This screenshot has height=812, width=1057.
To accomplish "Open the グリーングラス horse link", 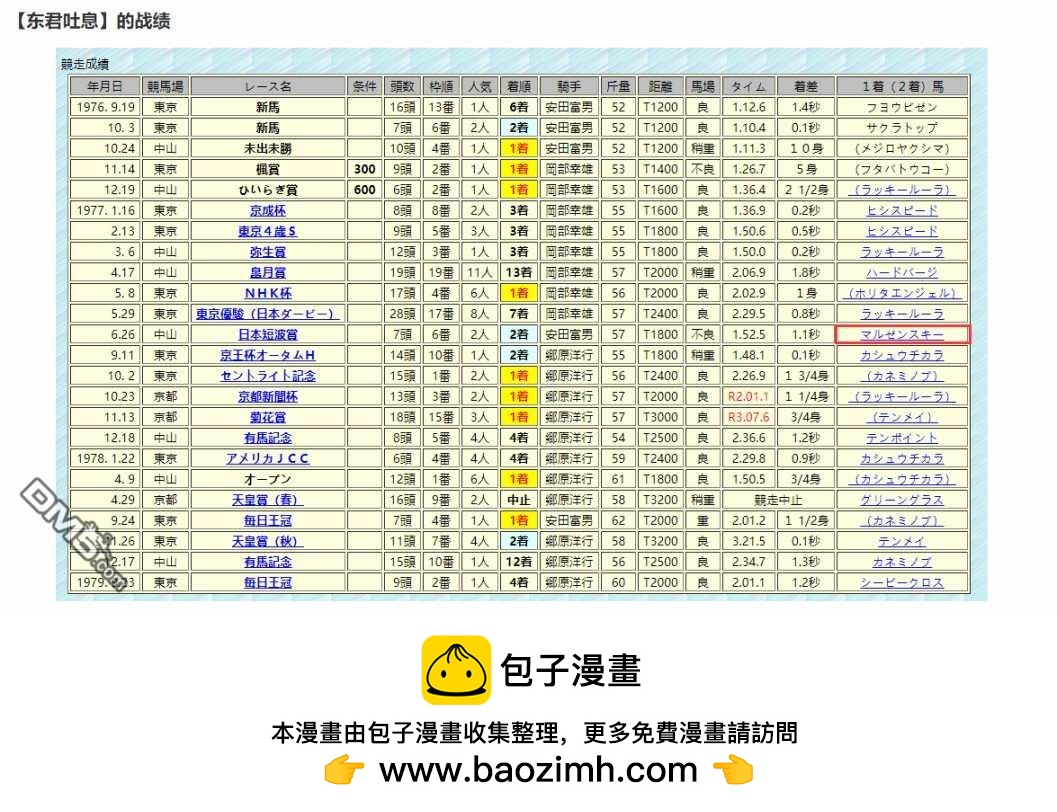I will (902, 500).
